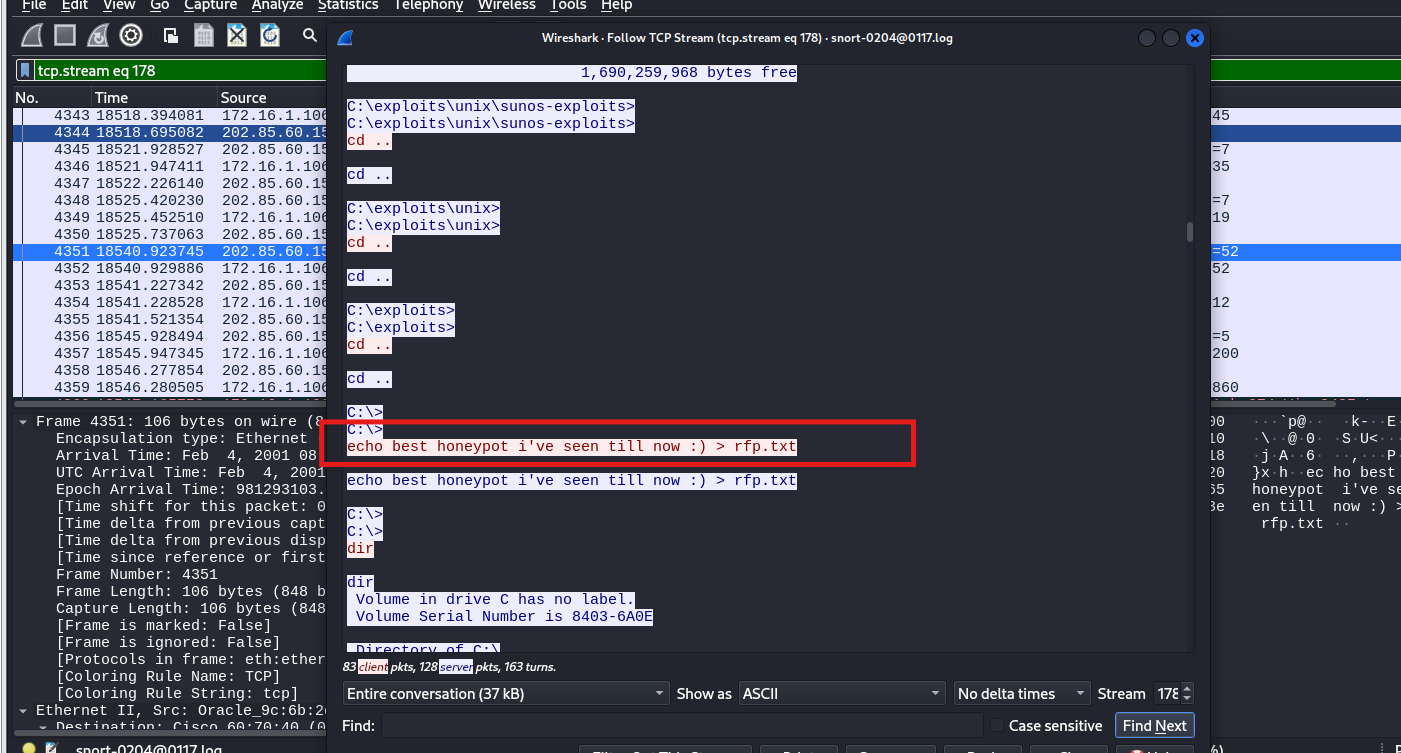Click '1,690,259,968 bytes free' line
Image resolution: width=1401 pixels, height=753 pixels.
(689, 72)
